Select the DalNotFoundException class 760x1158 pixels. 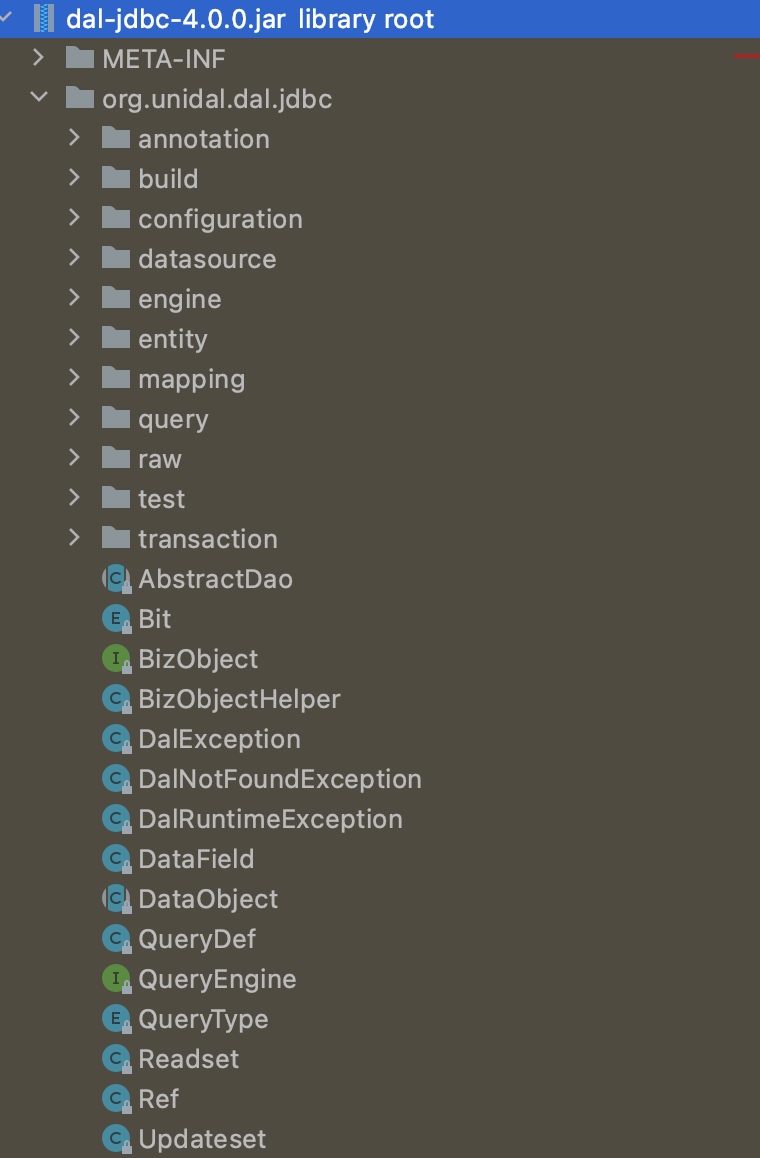tap(280, 779)
